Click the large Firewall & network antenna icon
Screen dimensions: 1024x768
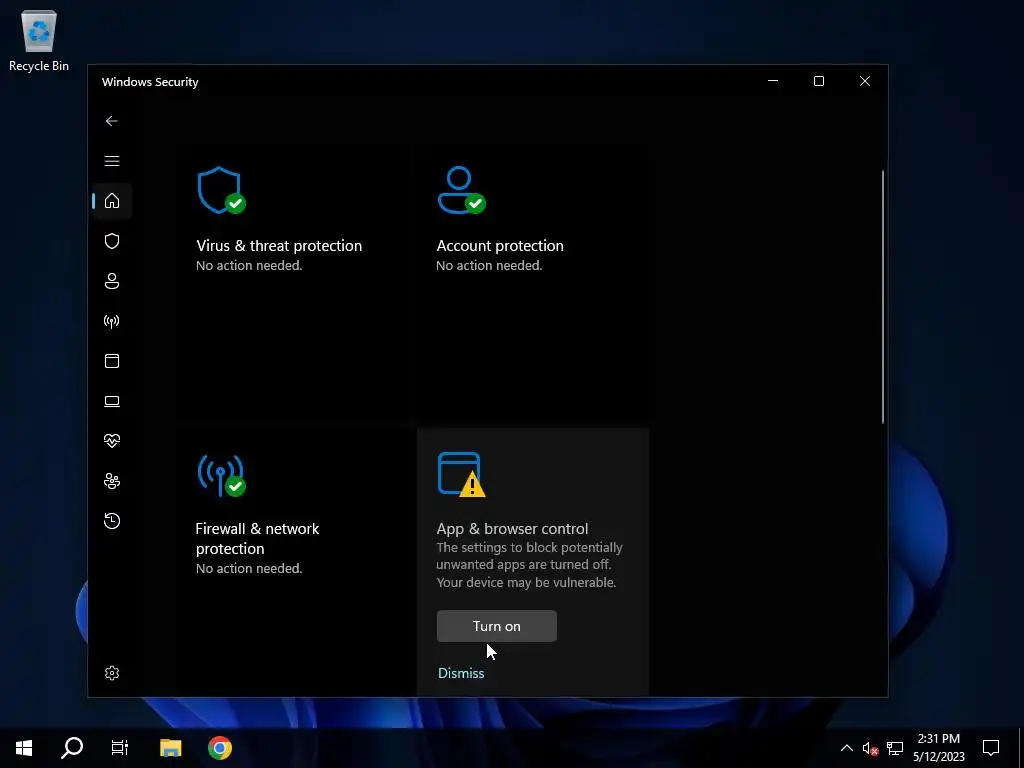[221, 475]
